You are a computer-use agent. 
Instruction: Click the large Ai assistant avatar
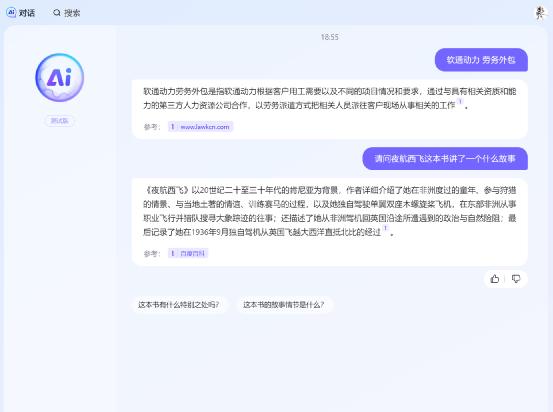point(60,78)
